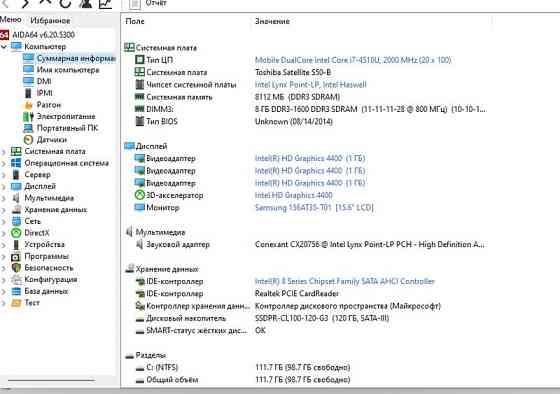This screenshot has height=394, width=560.
Task: Click the Системная память row icon
Action: click(139, 96)
